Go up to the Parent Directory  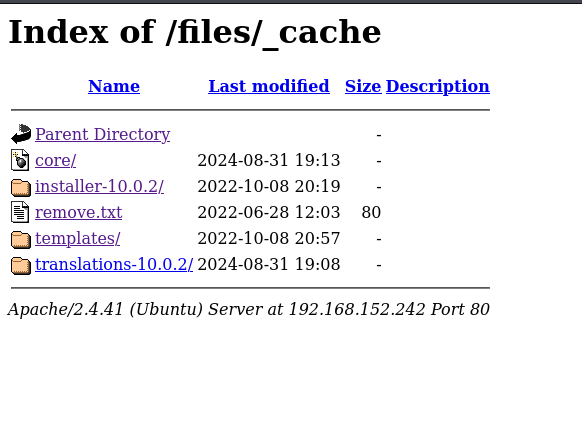[x=102, y=134]
